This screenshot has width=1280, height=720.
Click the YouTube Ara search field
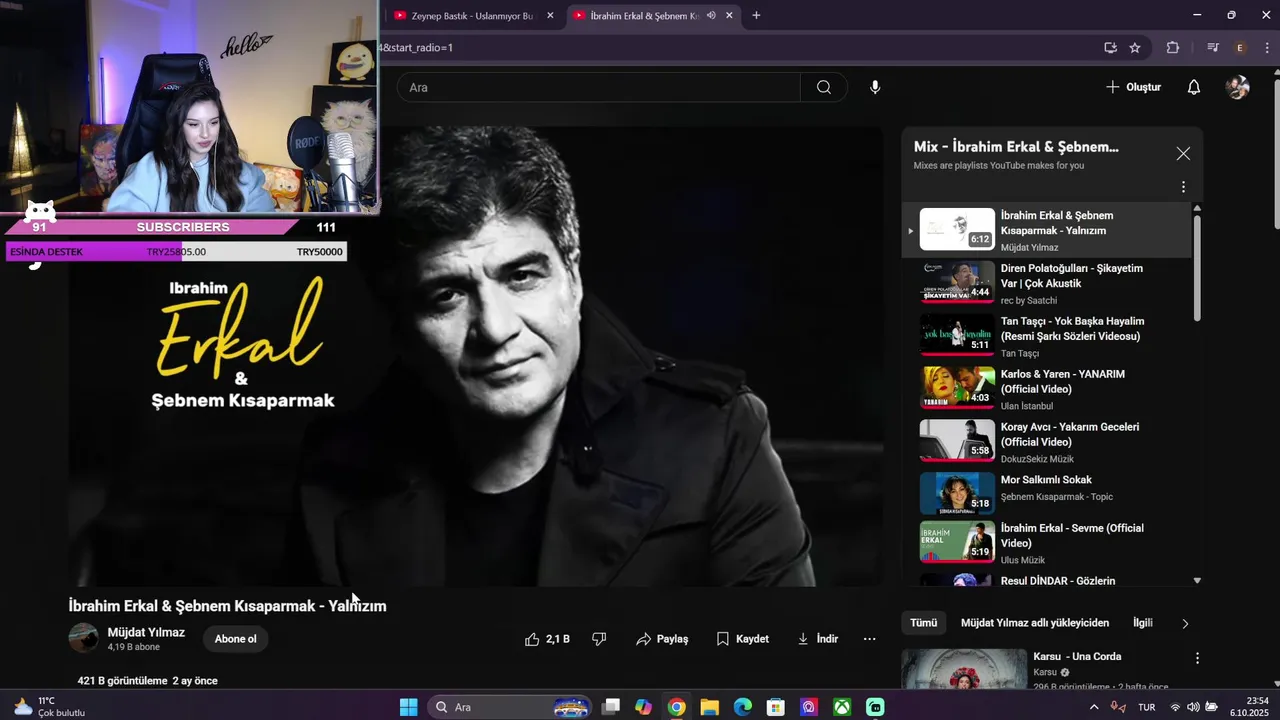tap(598, 87)
